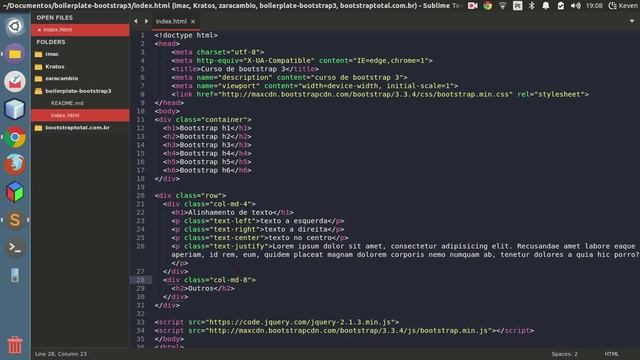Open Firefox from the dock
The image size is (640, 360).
pyautogui.click(x=15, y=164)
